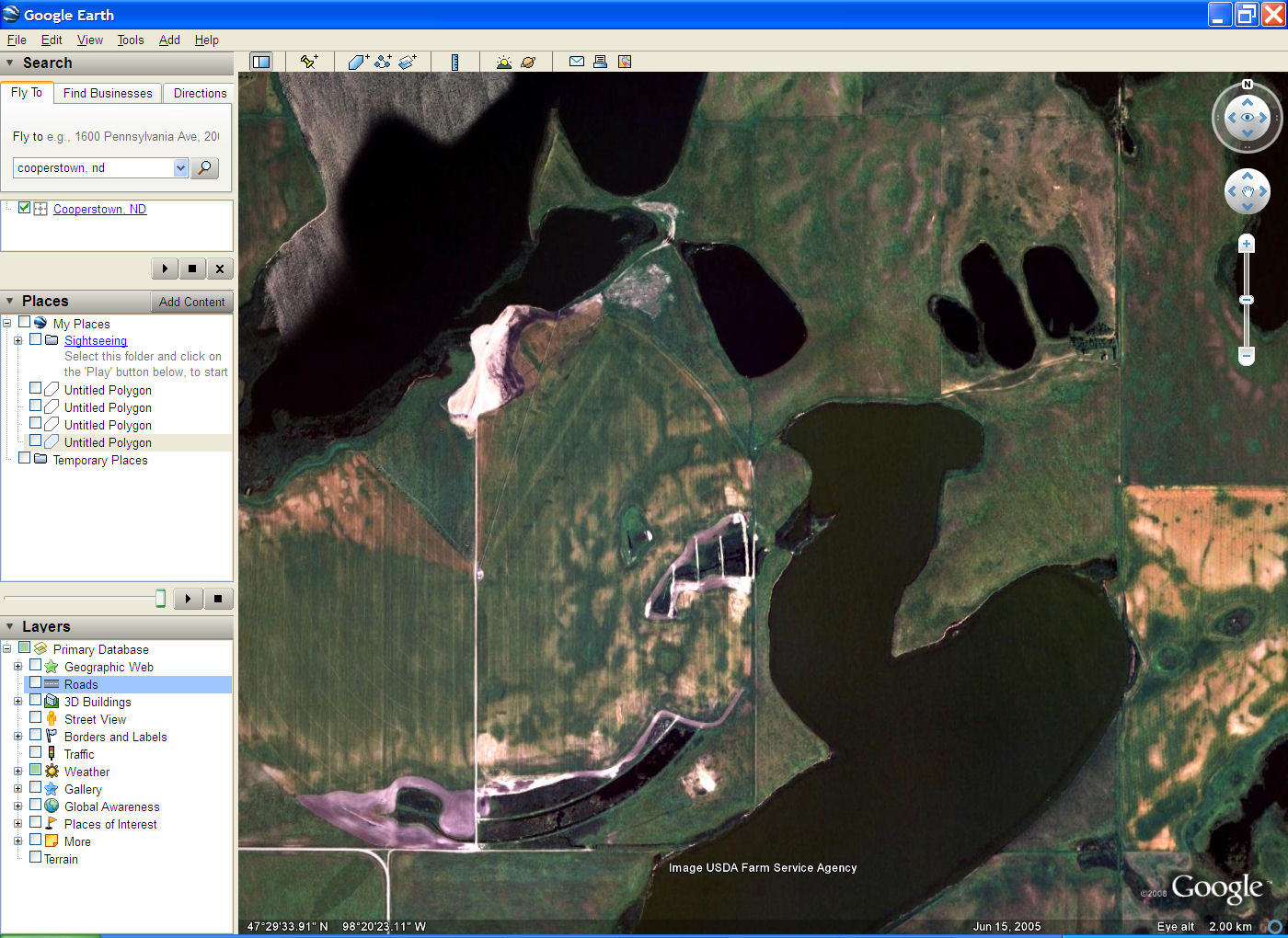Open the Add menu
This screenshot has width=1288, height=938.
tap(169, 40)
